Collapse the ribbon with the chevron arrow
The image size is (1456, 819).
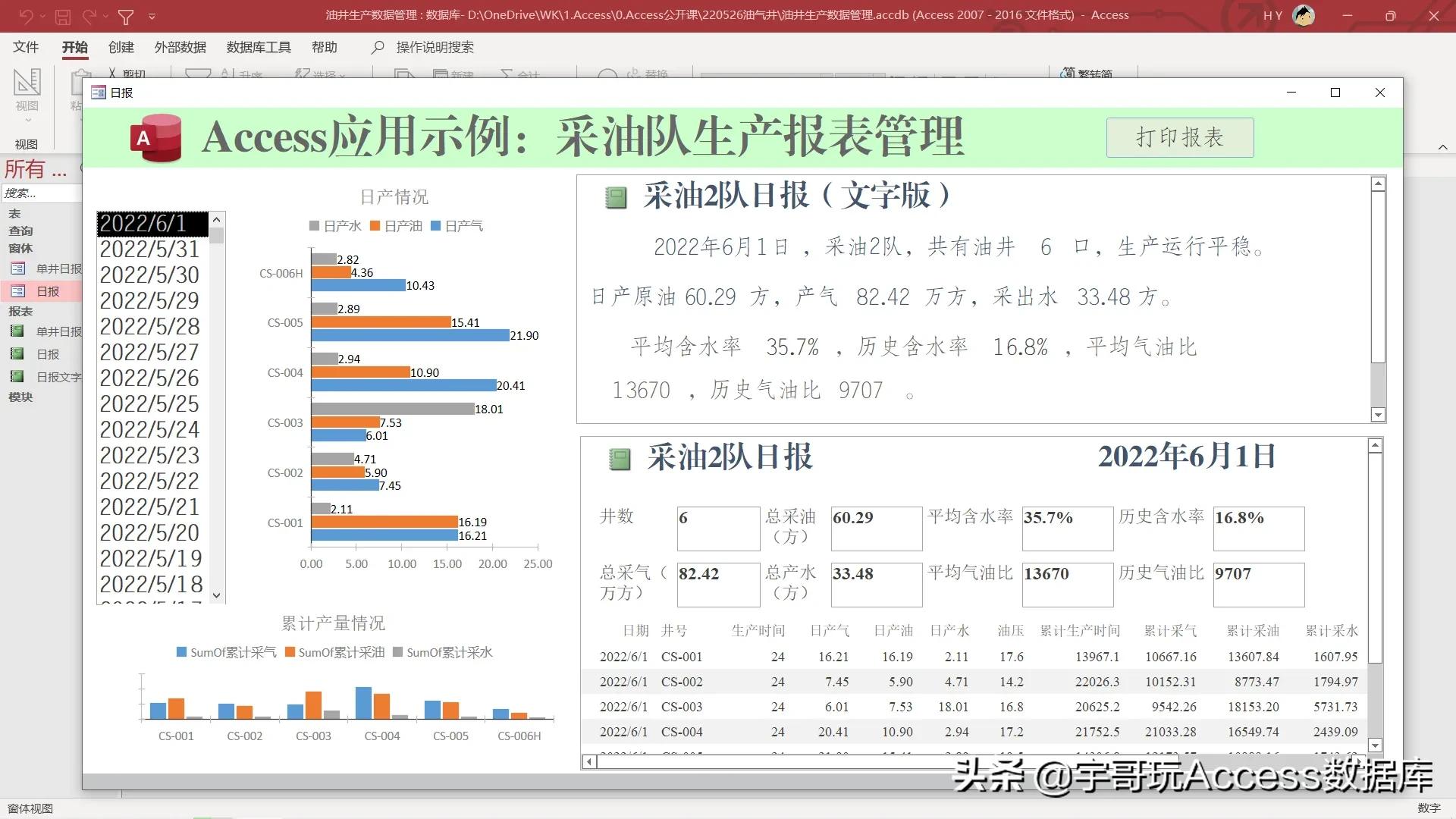pos(1443,147)
